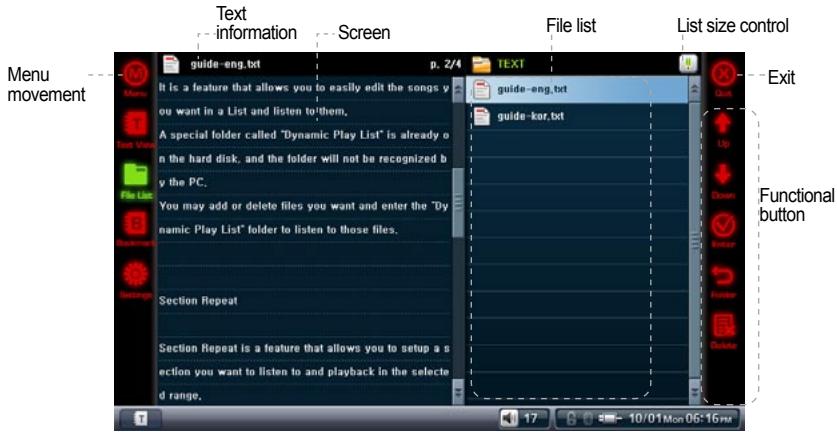The width and height of the screenshot is (837, 432).
Task: Select the green File List icon
Action: tap(136, 176)
